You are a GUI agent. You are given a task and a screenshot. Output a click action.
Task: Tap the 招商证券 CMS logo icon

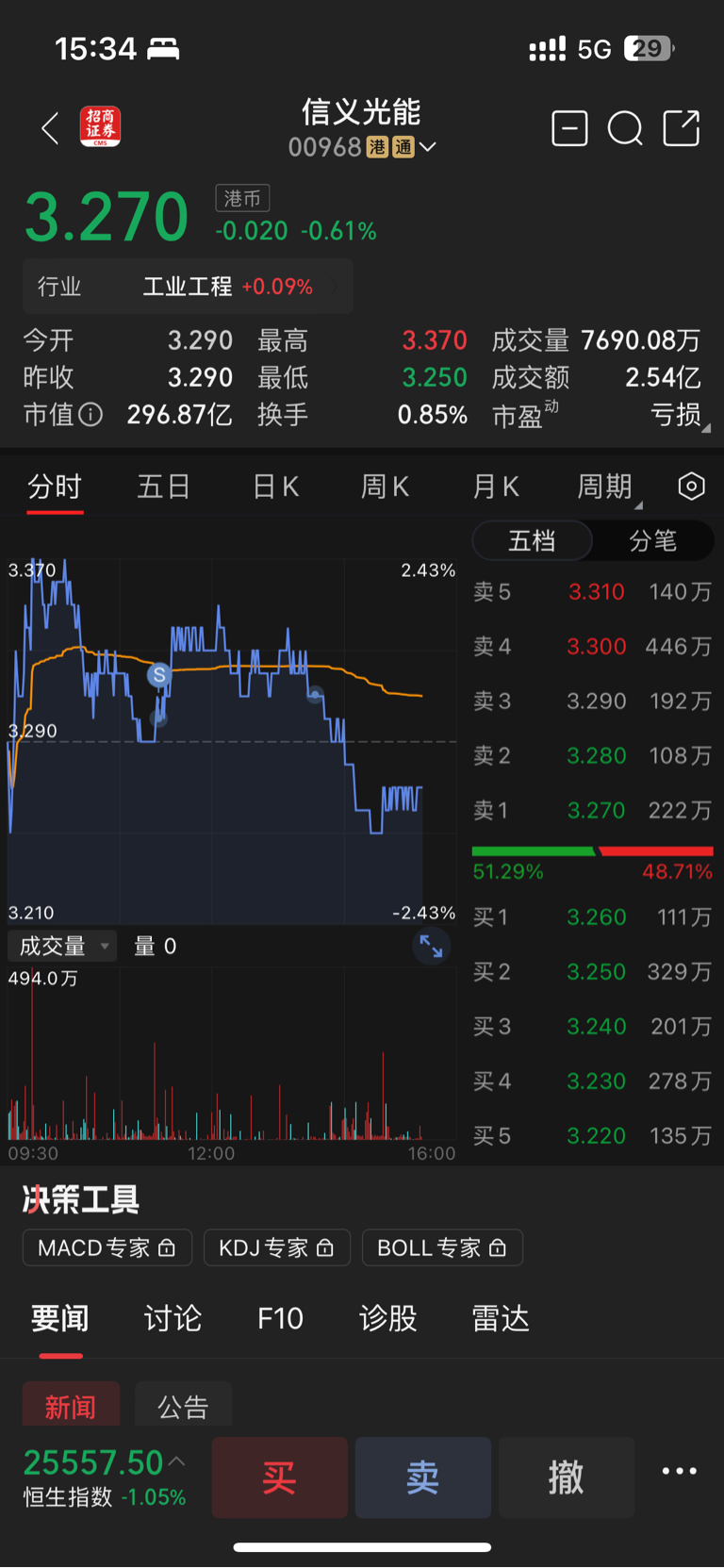tap(101, 127)
